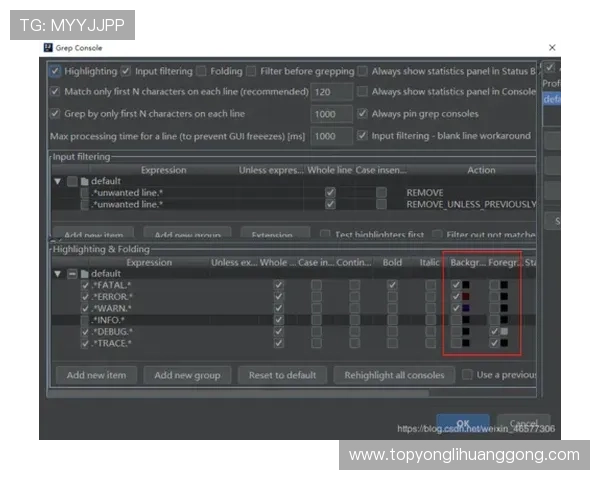
Task: Click Rehighlight all consoles button
Action: coord(393,375)
